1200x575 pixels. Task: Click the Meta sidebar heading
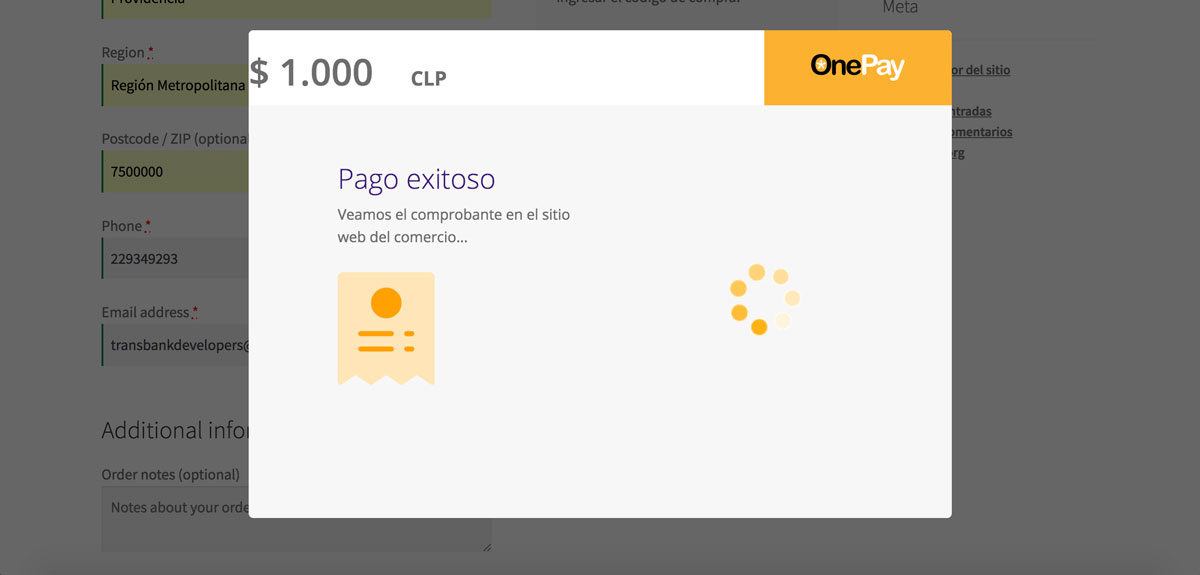(900, 8)
